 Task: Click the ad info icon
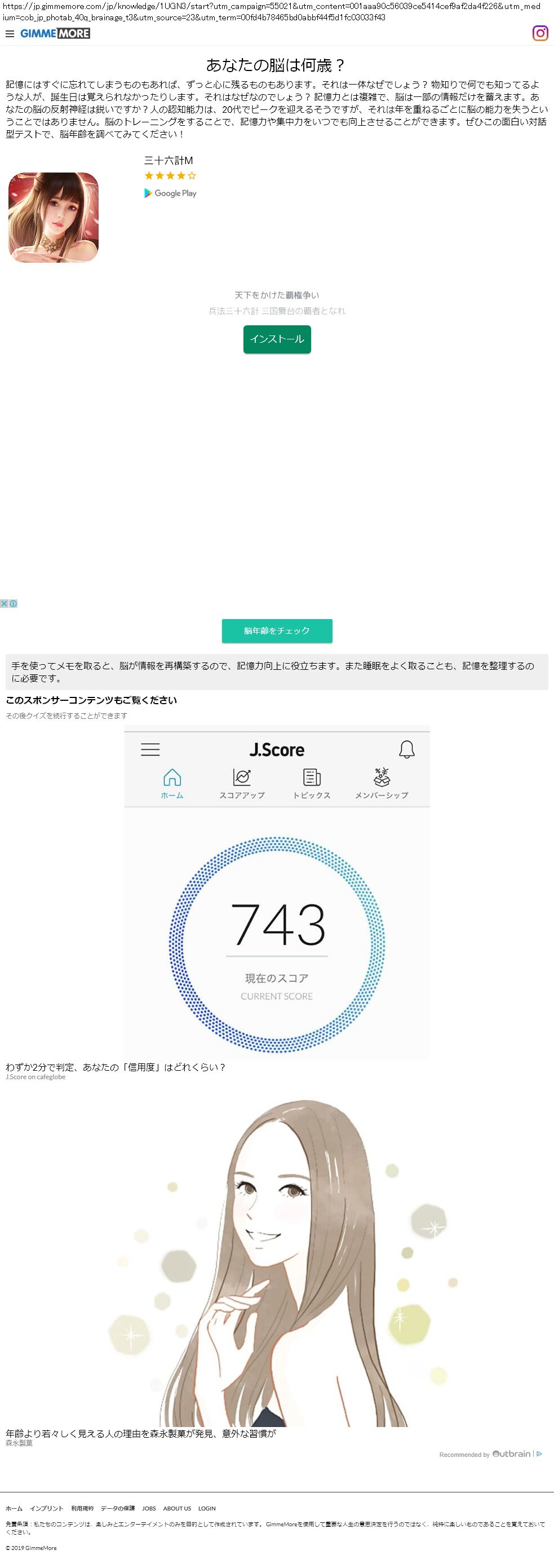pyautogui.click(x=14, y=603)
